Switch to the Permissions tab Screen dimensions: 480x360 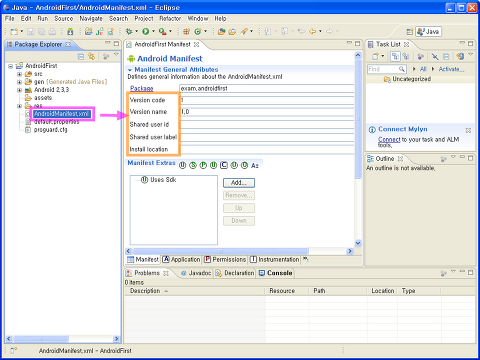tap(225, 260)
